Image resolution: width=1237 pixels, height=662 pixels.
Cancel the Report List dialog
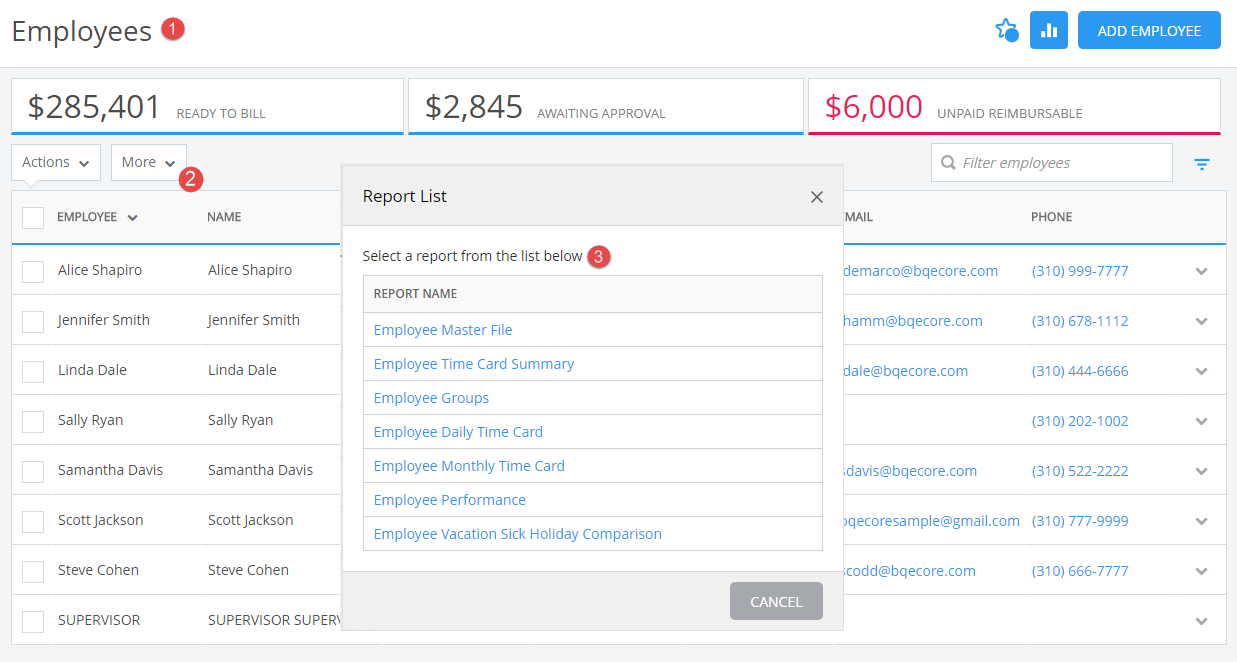[x=776, y=601]
